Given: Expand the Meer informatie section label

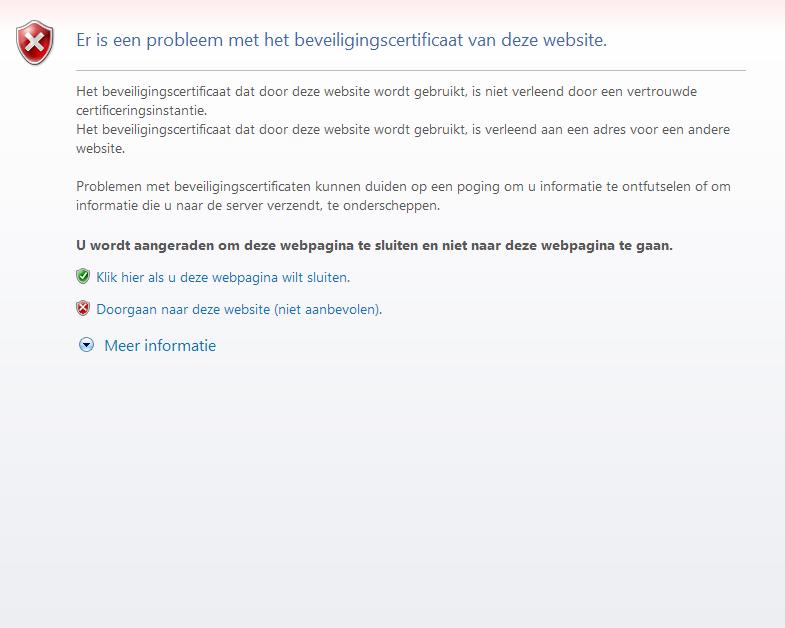Looking at the screenshot, I should (x=160, y=346).
